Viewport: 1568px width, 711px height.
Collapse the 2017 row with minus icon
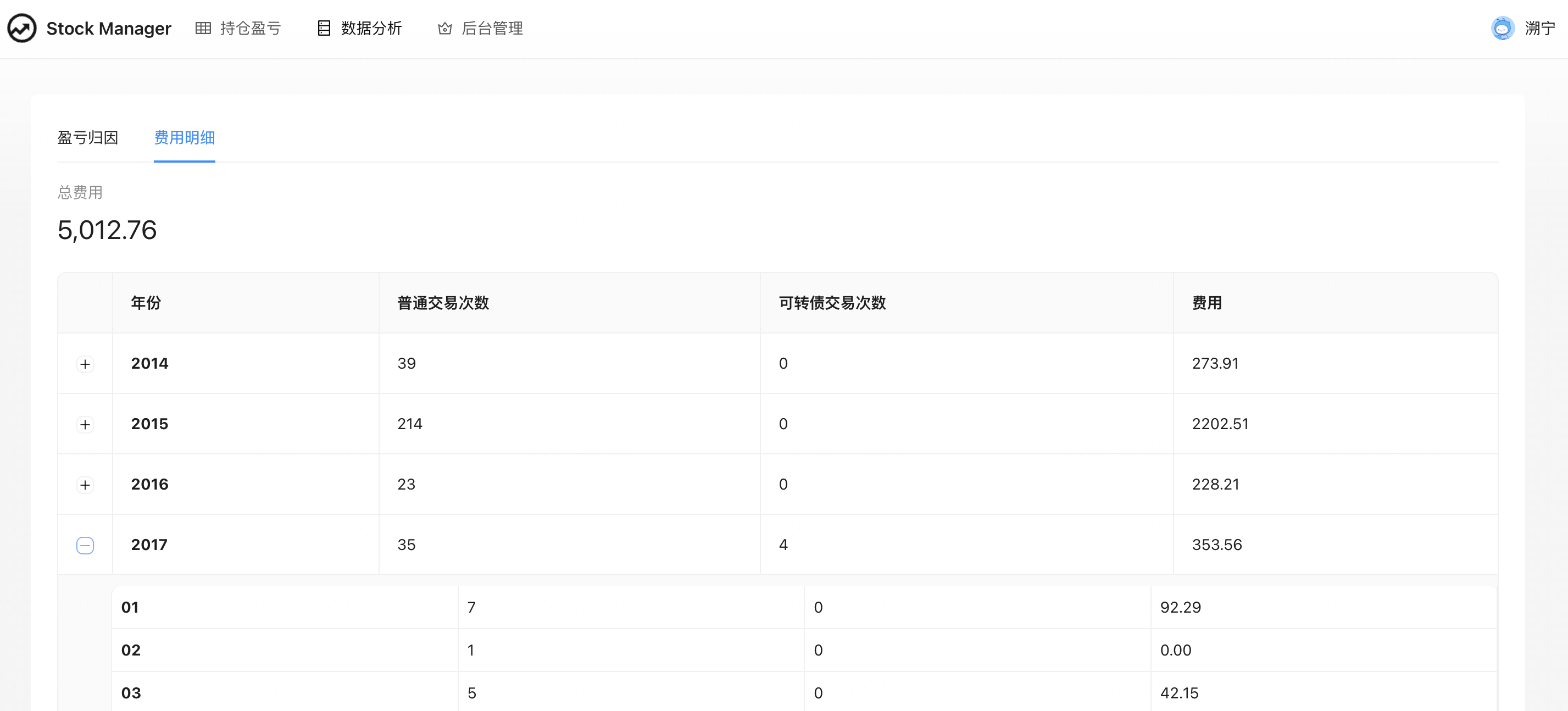click(x=85, y=546)
